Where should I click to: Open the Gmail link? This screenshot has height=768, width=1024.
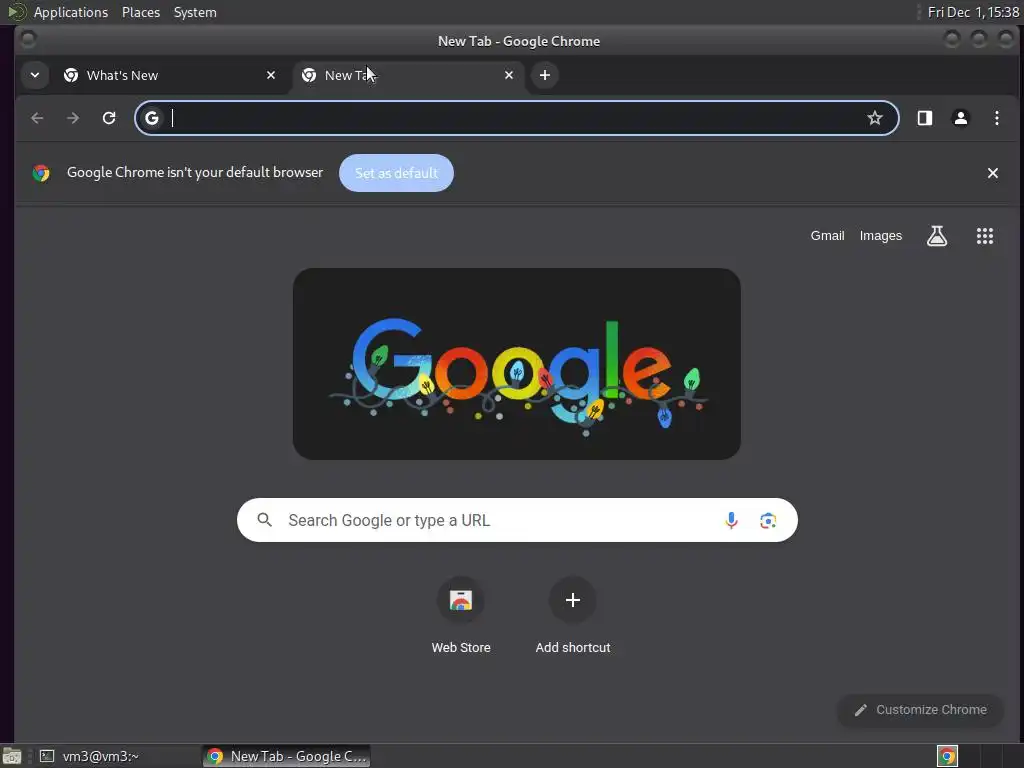tap(827, 236)
